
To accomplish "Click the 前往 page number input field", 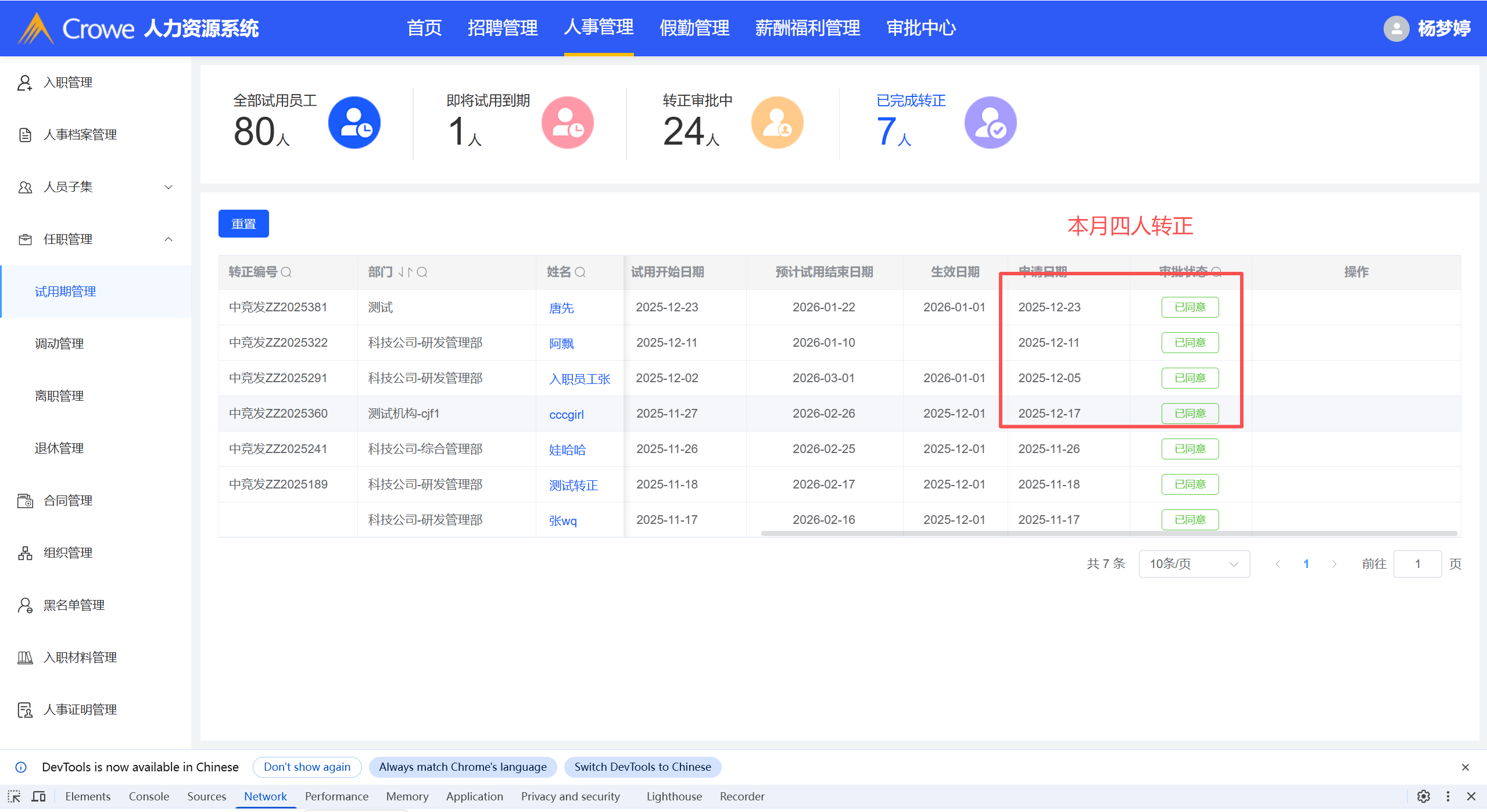I will (1417, 564).
